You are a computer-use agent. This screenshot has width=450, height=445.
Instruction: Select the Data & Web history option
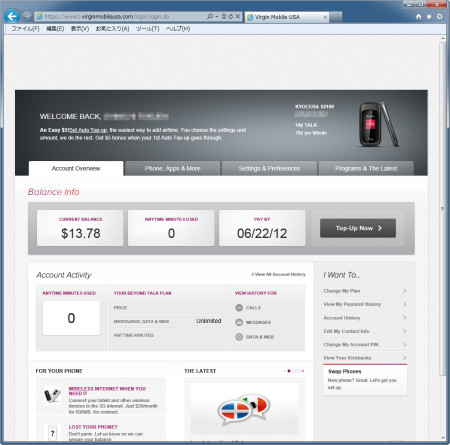(x=239, y=337)
